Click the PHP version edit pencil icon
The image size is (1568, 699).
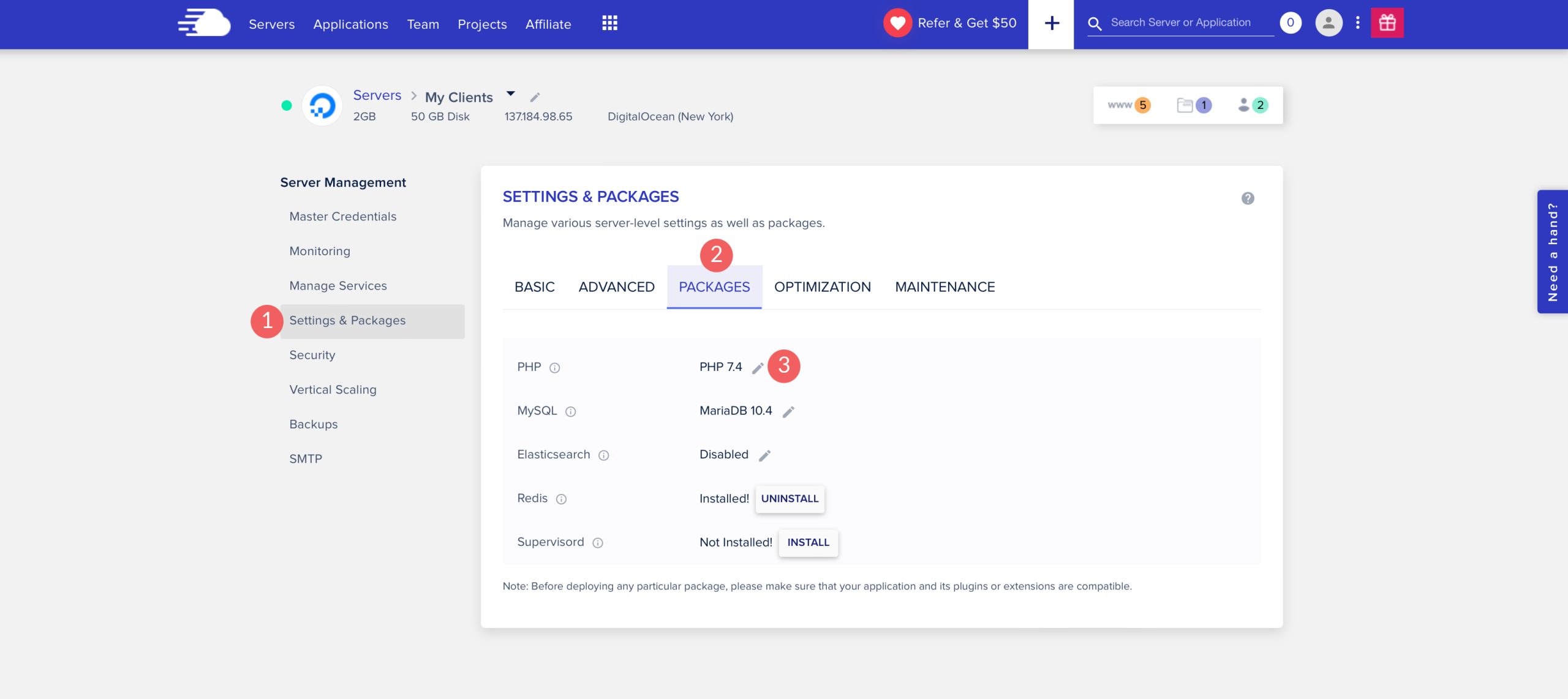758,367
